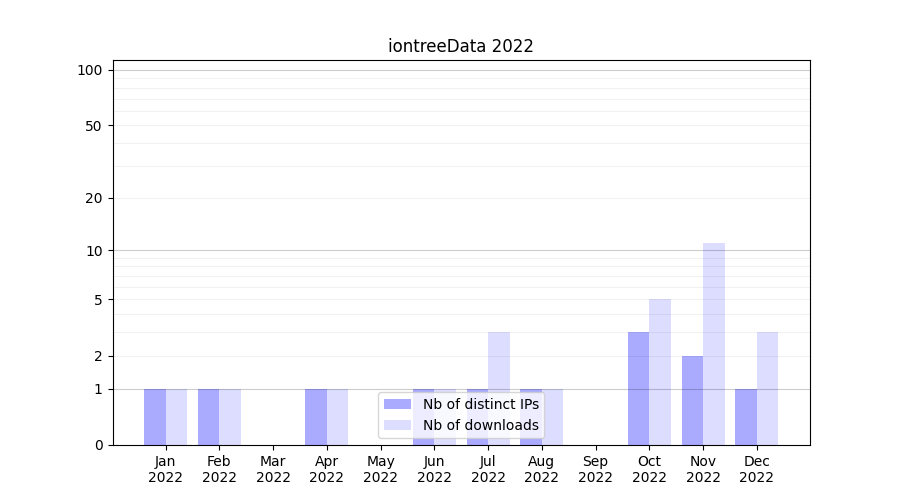Select November's dark distinct IPs bar

point(692,400)
